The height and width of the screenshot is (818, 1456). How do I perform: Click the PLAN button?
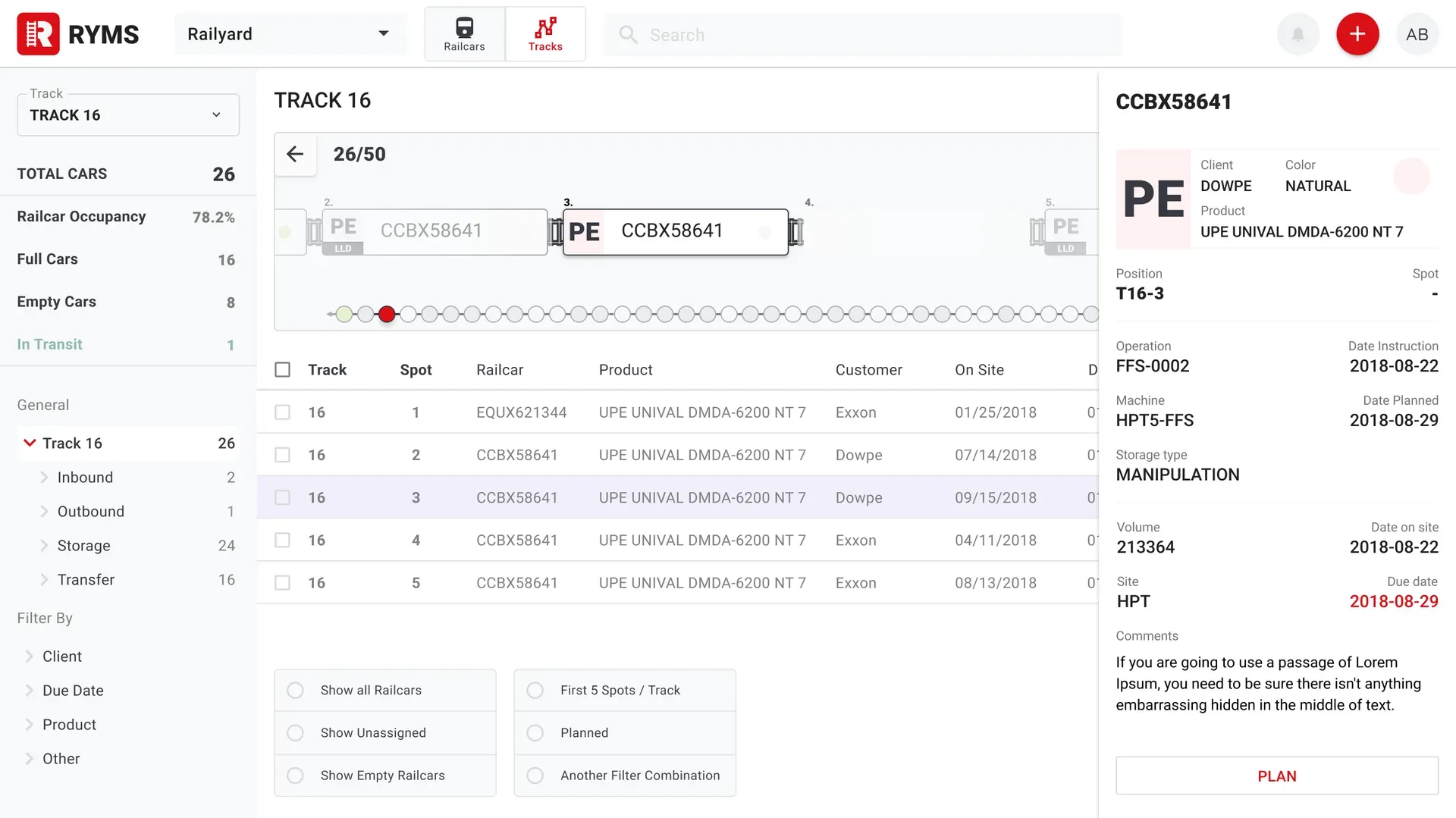(x=1276, y=776)
